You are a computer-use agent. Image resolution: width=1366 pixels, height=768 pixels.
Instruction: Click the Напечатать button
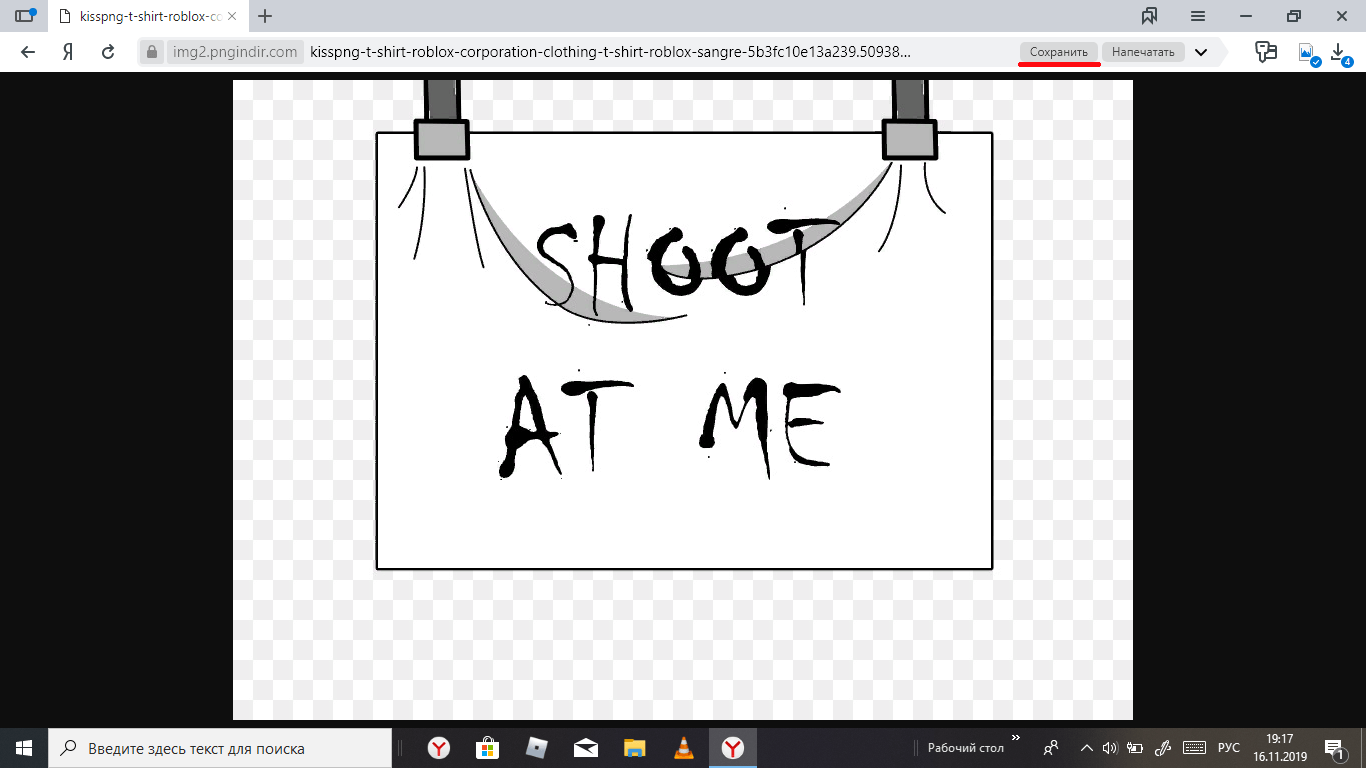1143,52
